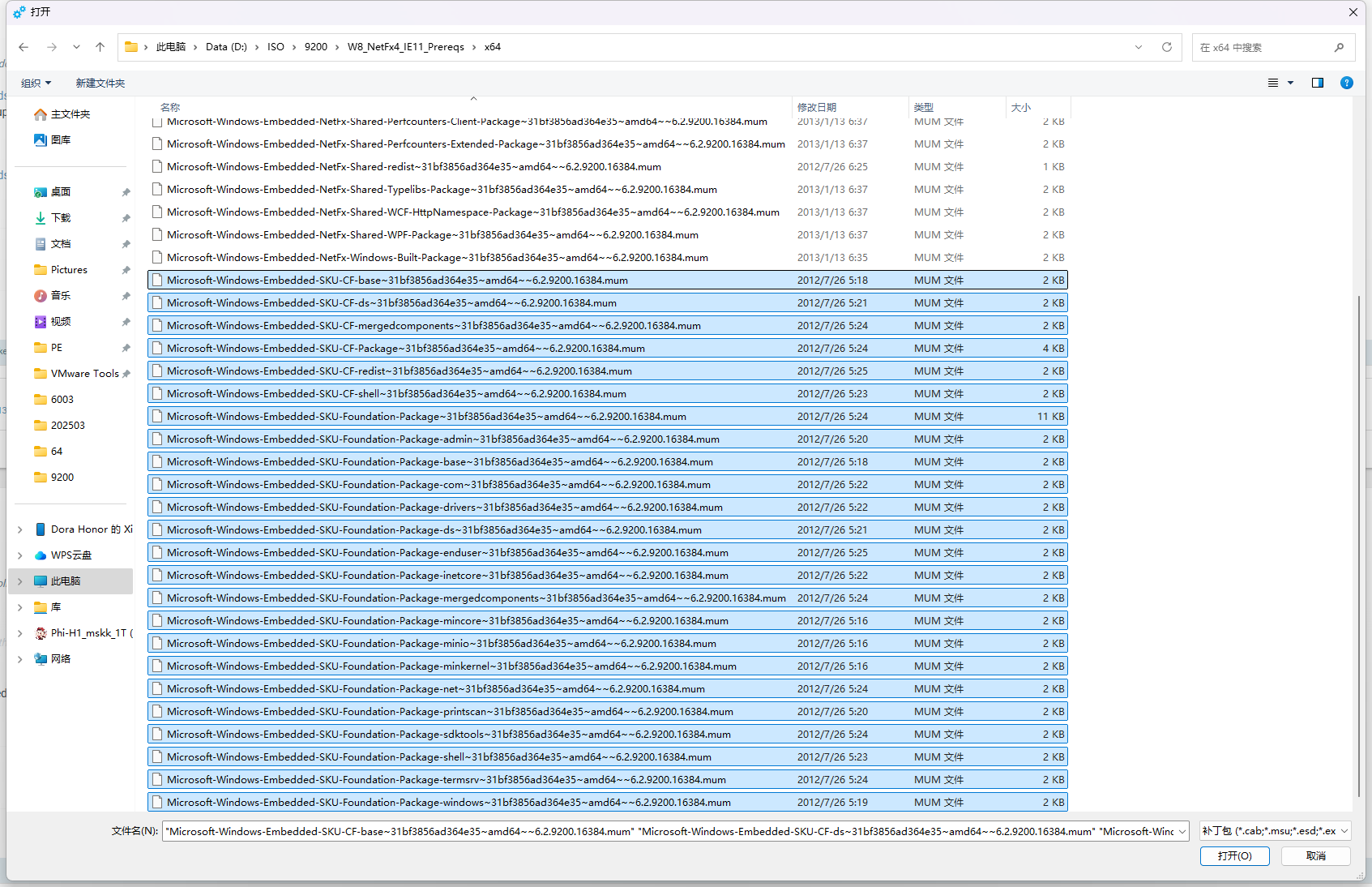Open the help question mark icon

coord(1346,83)
